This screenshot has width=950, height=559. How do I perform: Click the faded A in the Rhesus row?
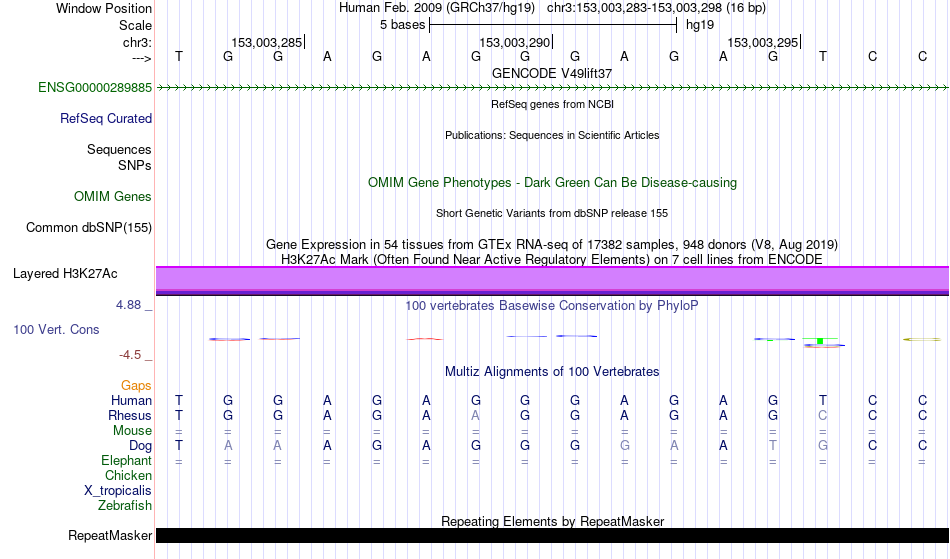click(476, 415)
